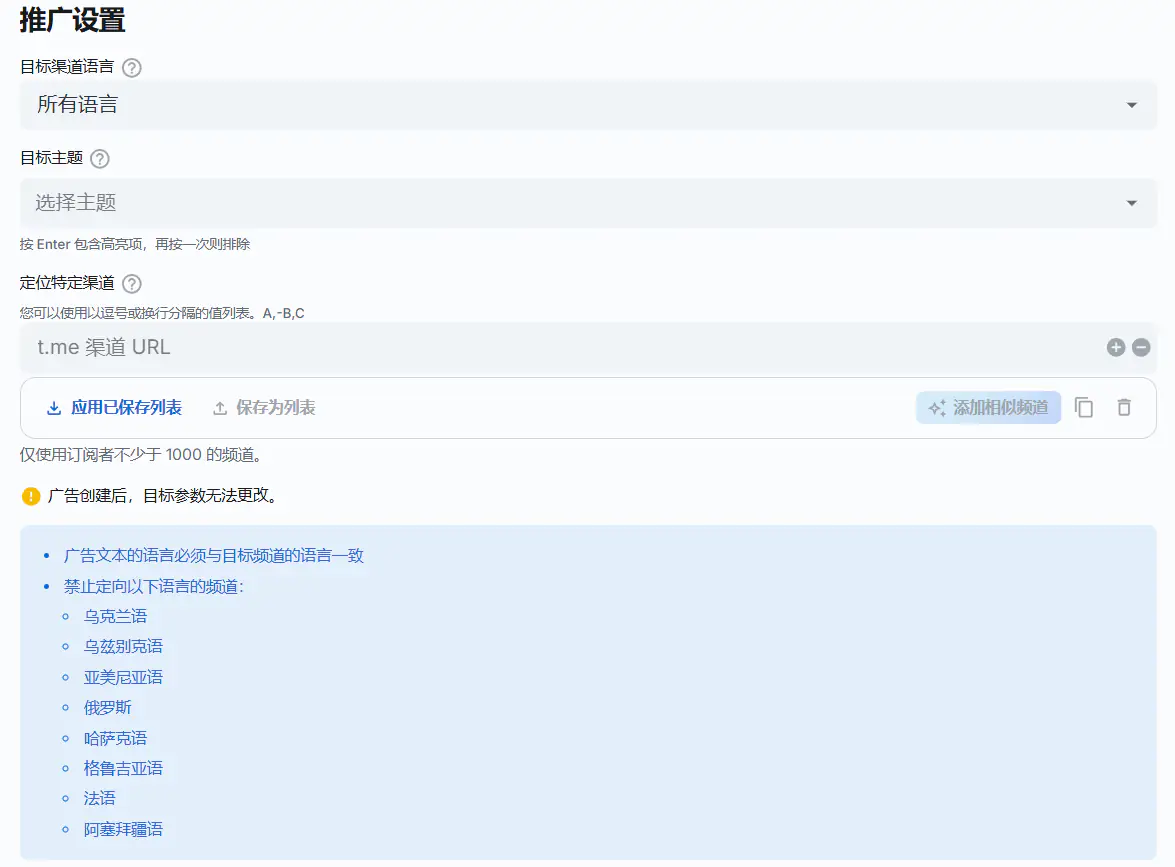1175x867 pixels.
Task: Click text 广告创建后，目标参数无法更改
Action: (163, 495)
